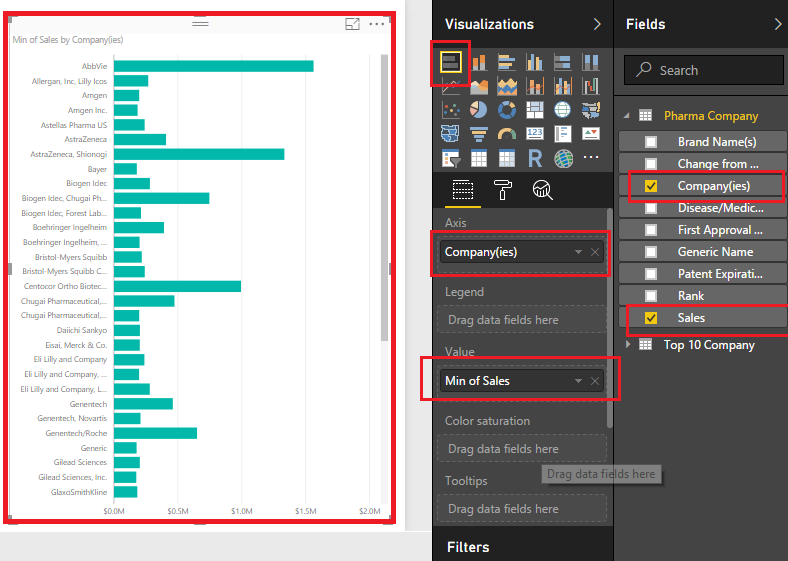Choose the Matrix visual
The width and height of the screenshot is (788, 561).
pos(507,158)
